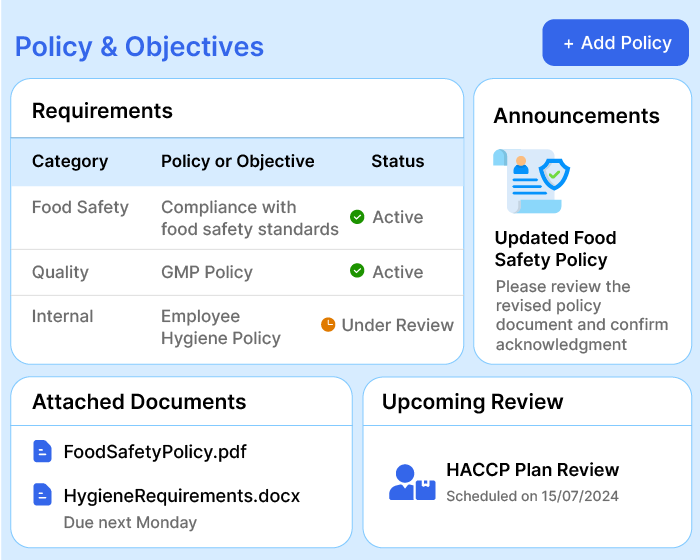The width and height of the screenshot is (700, 560).
Task: Open the FoodSafetyPolicy.pdf document
Action: point(155,452)
